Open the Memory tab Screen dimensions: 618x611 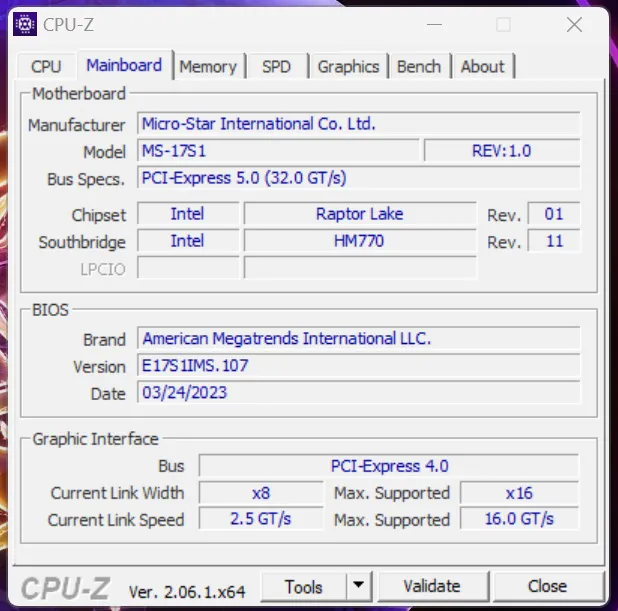pyautogui.click(x=208, y=66)
